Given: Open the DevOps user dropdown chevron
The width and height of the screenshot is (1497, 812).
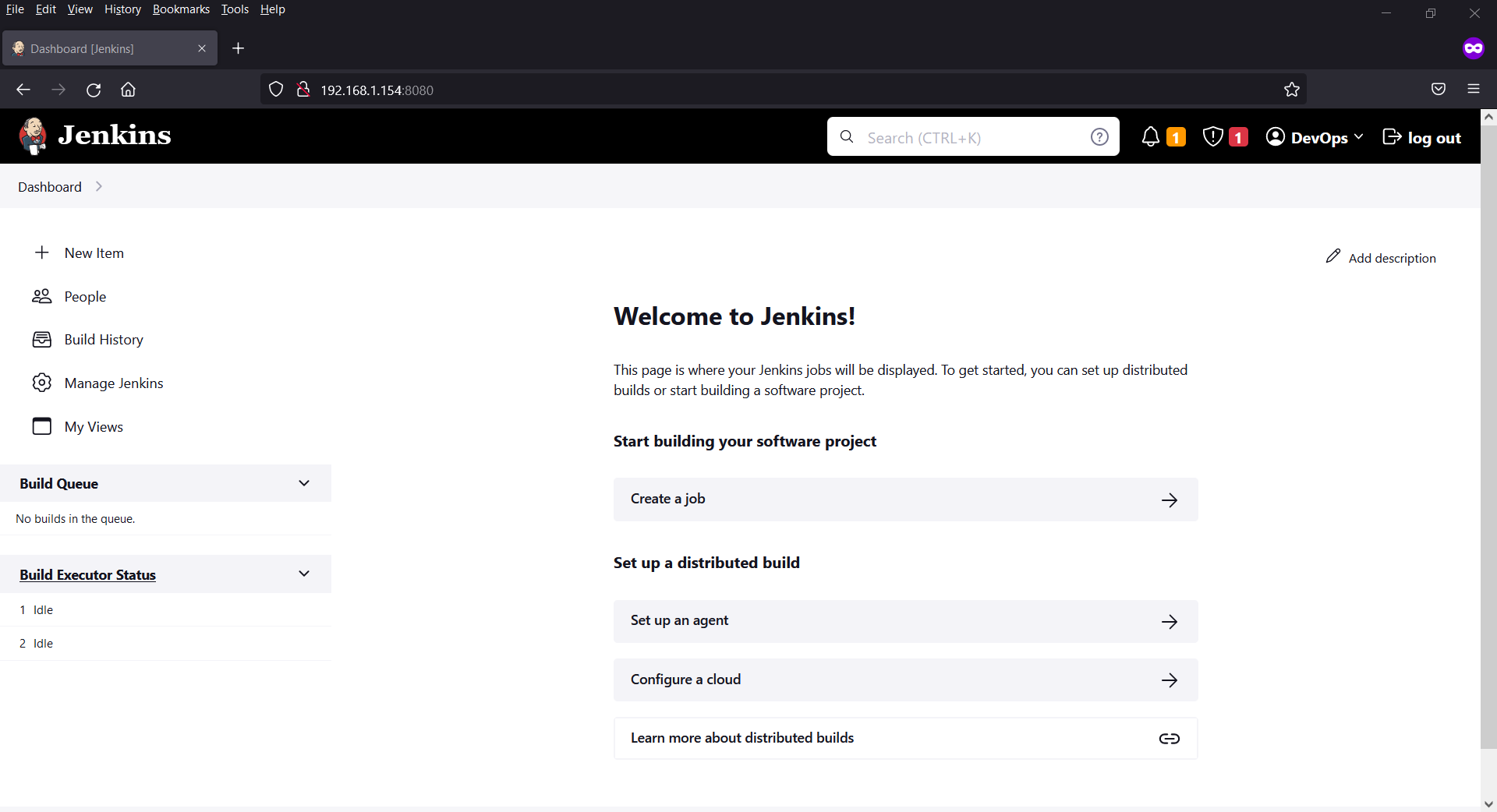Looking at the screenshot, I should pyautogui.click(x=1359, y=136).
